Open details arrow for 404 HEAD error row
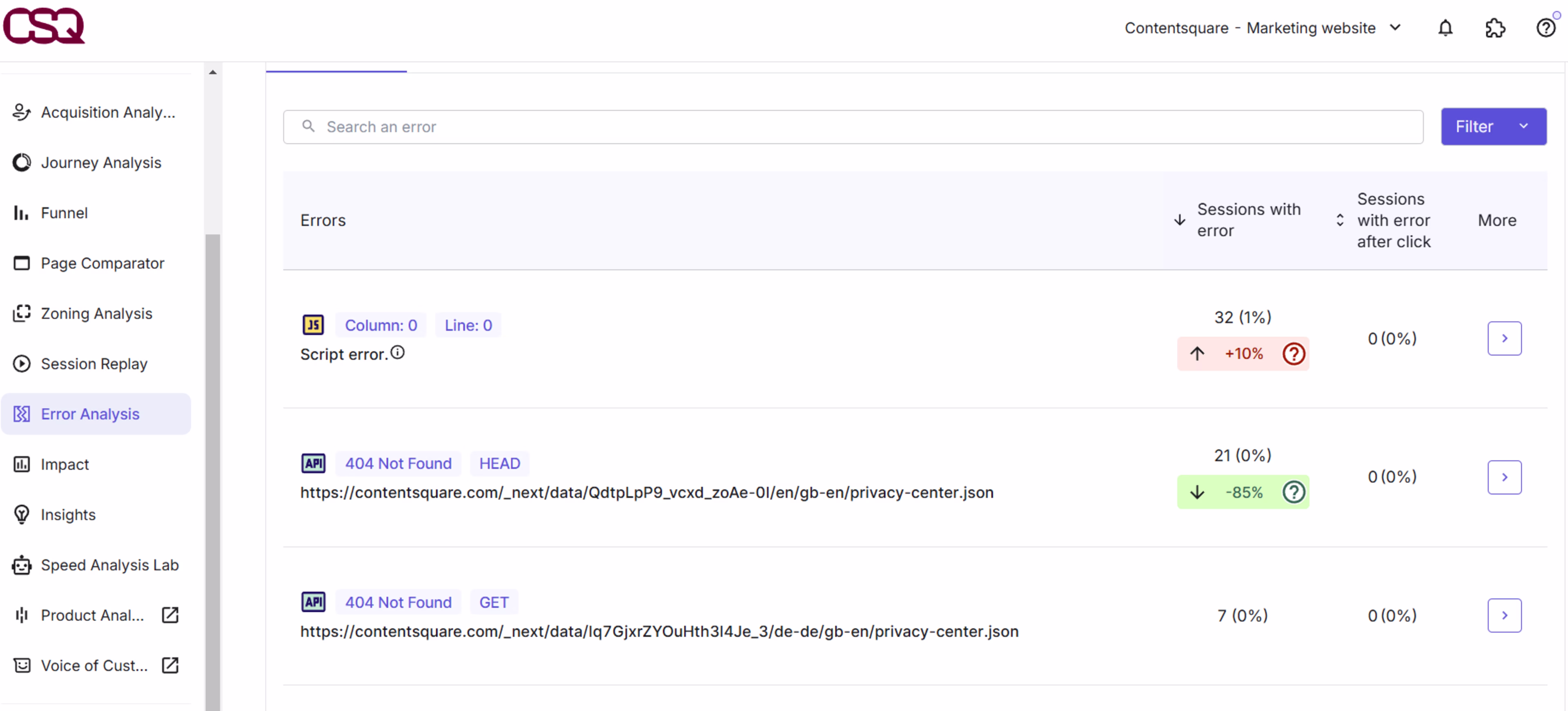Screen dimensions: 1568x711 (1504, 477)
